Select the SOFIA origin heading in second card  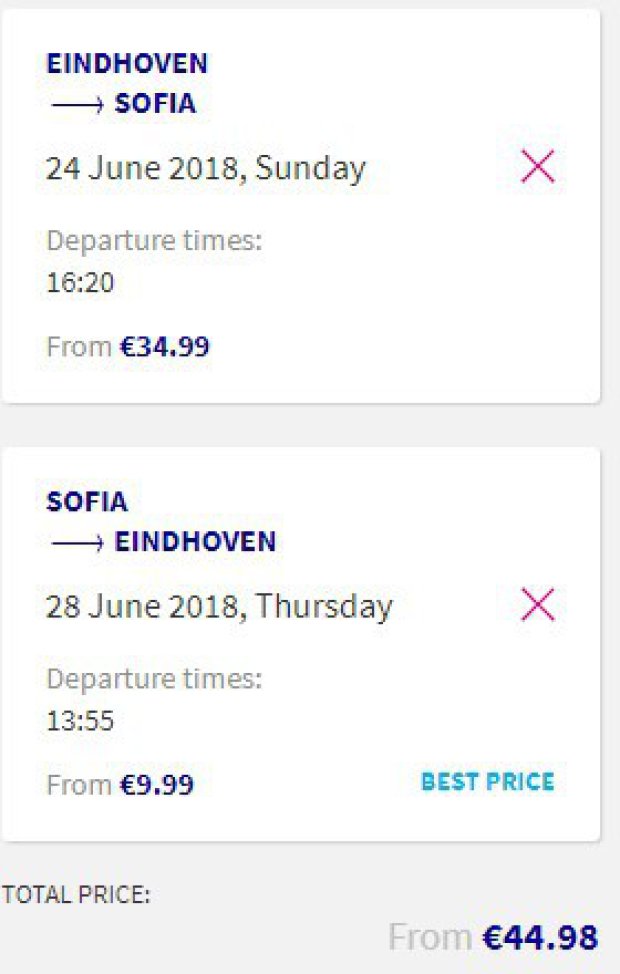tap(87, 501)
